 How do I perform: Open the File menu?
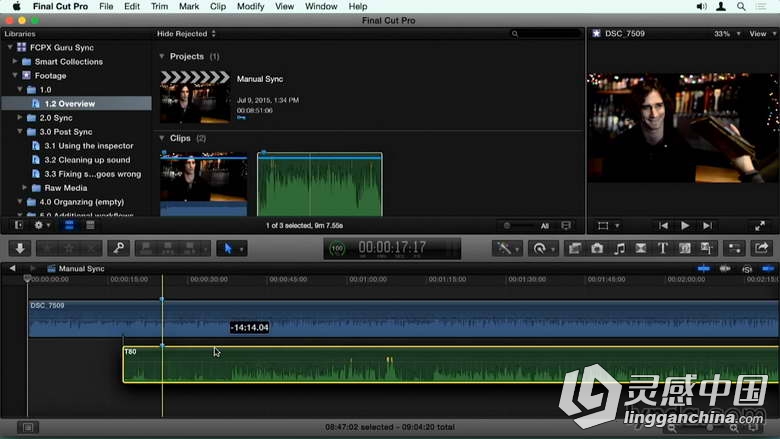coord(106,6)
